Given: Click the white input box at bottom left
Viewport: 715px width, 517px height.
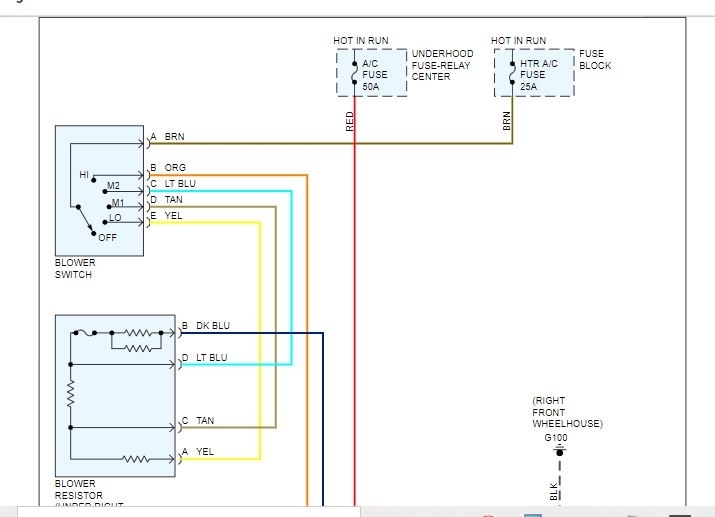Looking at the screenshot, I should coord(189,512).
